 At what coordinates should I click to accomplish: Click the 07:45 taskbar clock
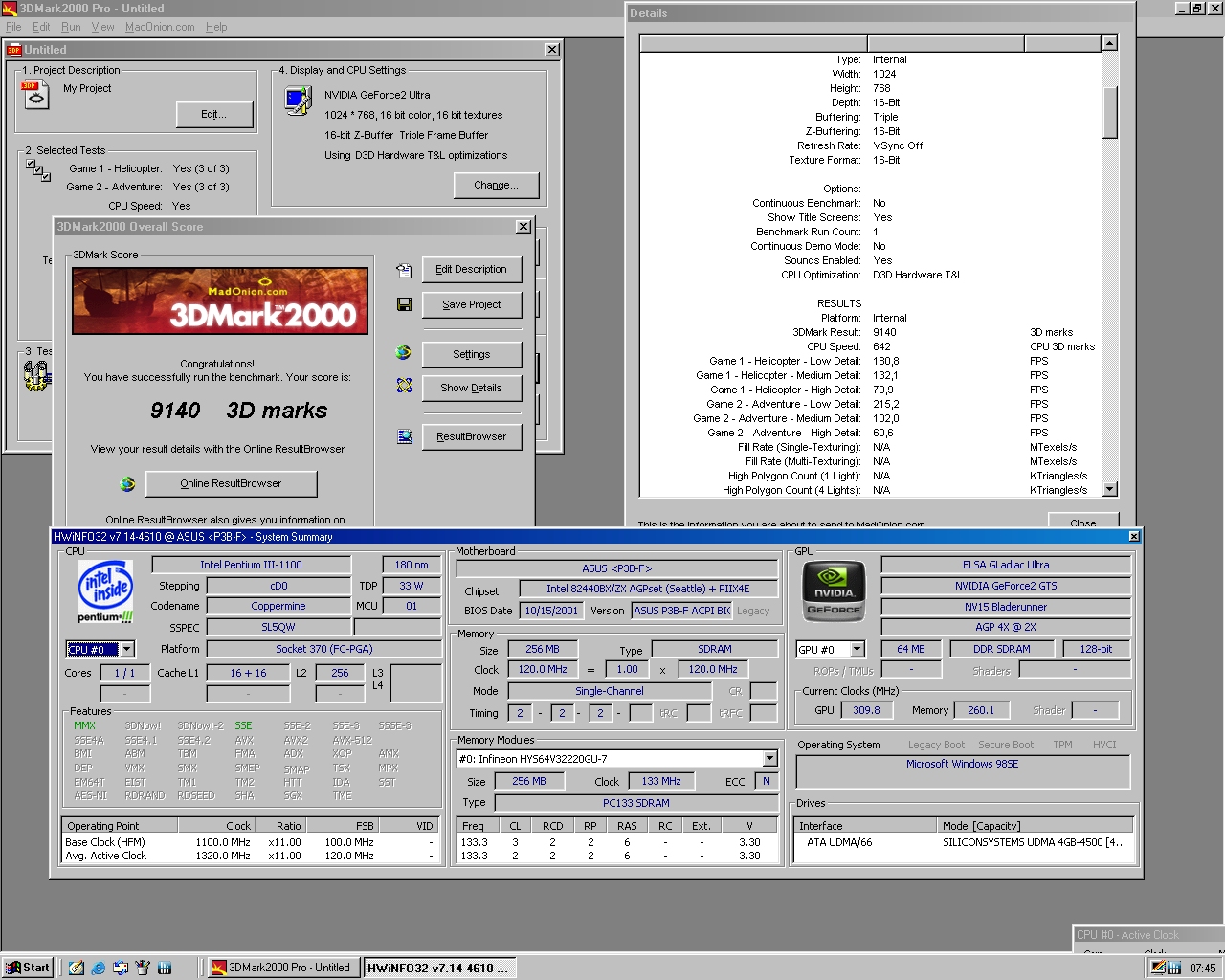(x=1203, y=969)
